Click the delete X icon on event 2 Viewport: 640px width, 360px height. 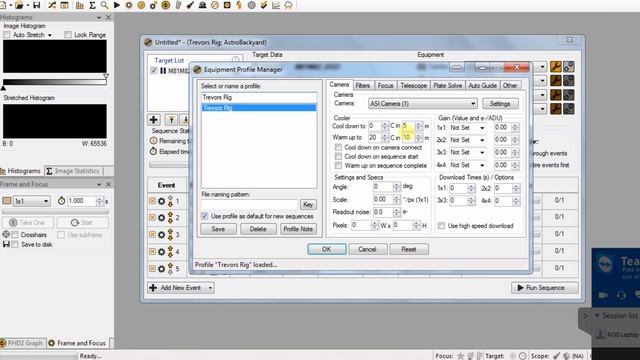(153, 218)
